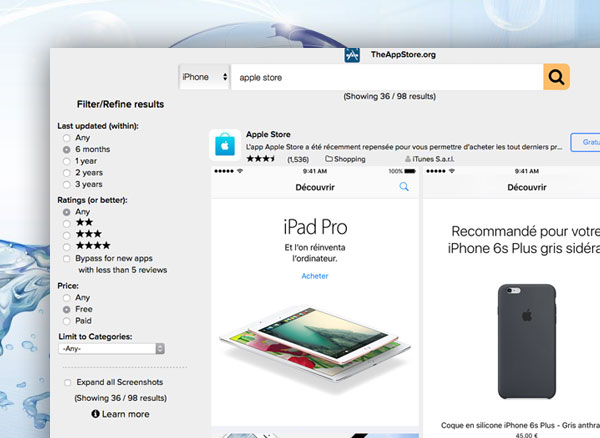Viewport: 600px width, 438px height.
Task: Select the 3 years update filter
Action: [67, 184]
